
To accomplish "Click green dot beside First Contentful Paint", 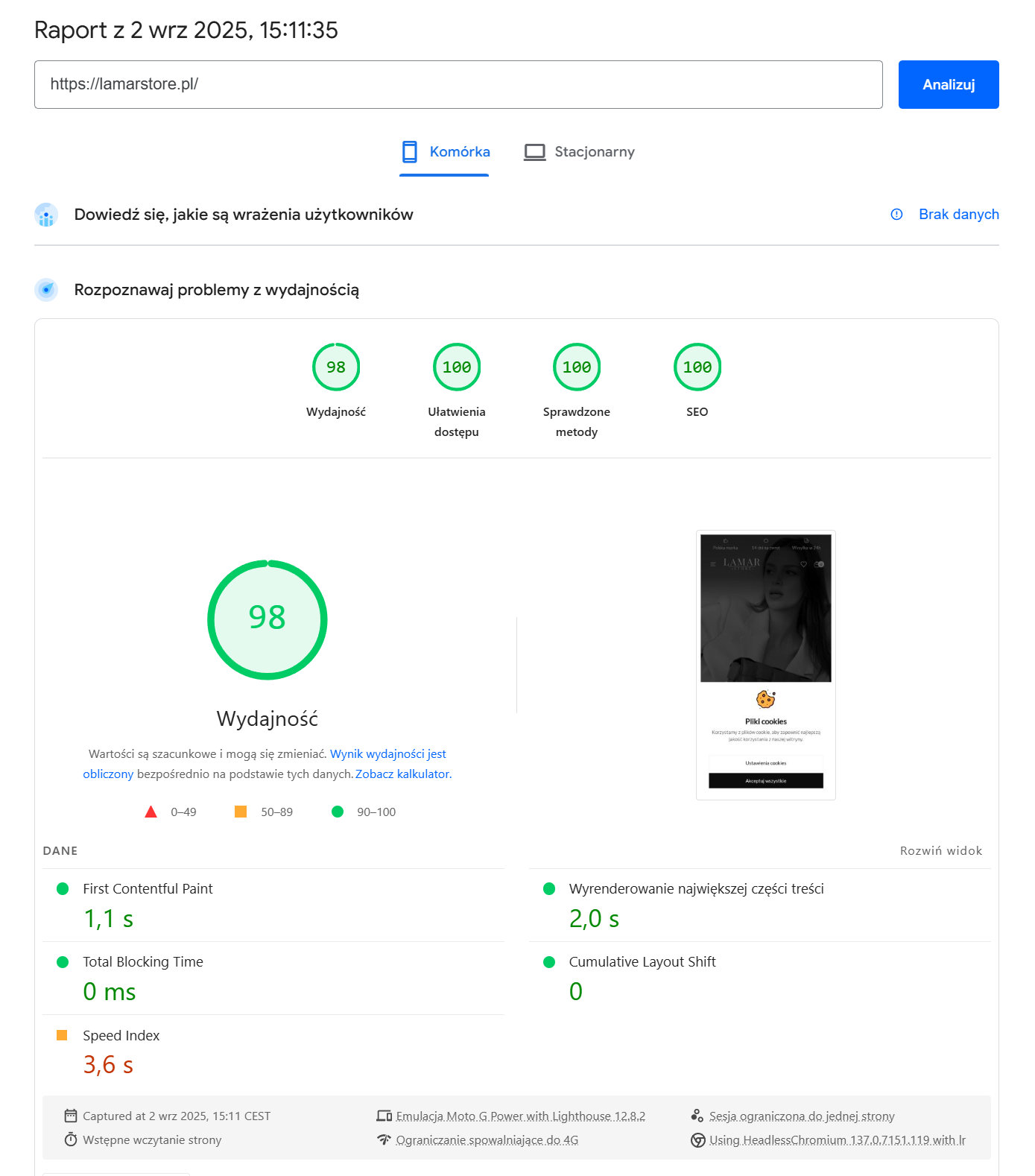I will coord(63,888).
